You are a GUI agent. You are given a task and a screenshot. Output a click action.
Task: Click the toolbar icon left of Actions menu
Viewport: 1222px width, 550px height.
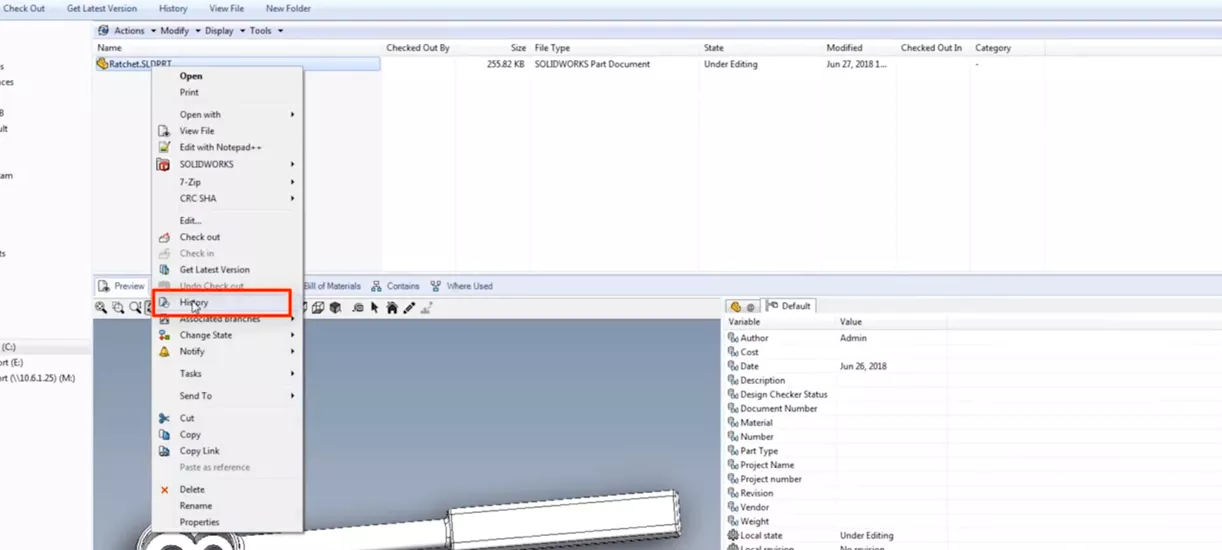click(104, 31)
